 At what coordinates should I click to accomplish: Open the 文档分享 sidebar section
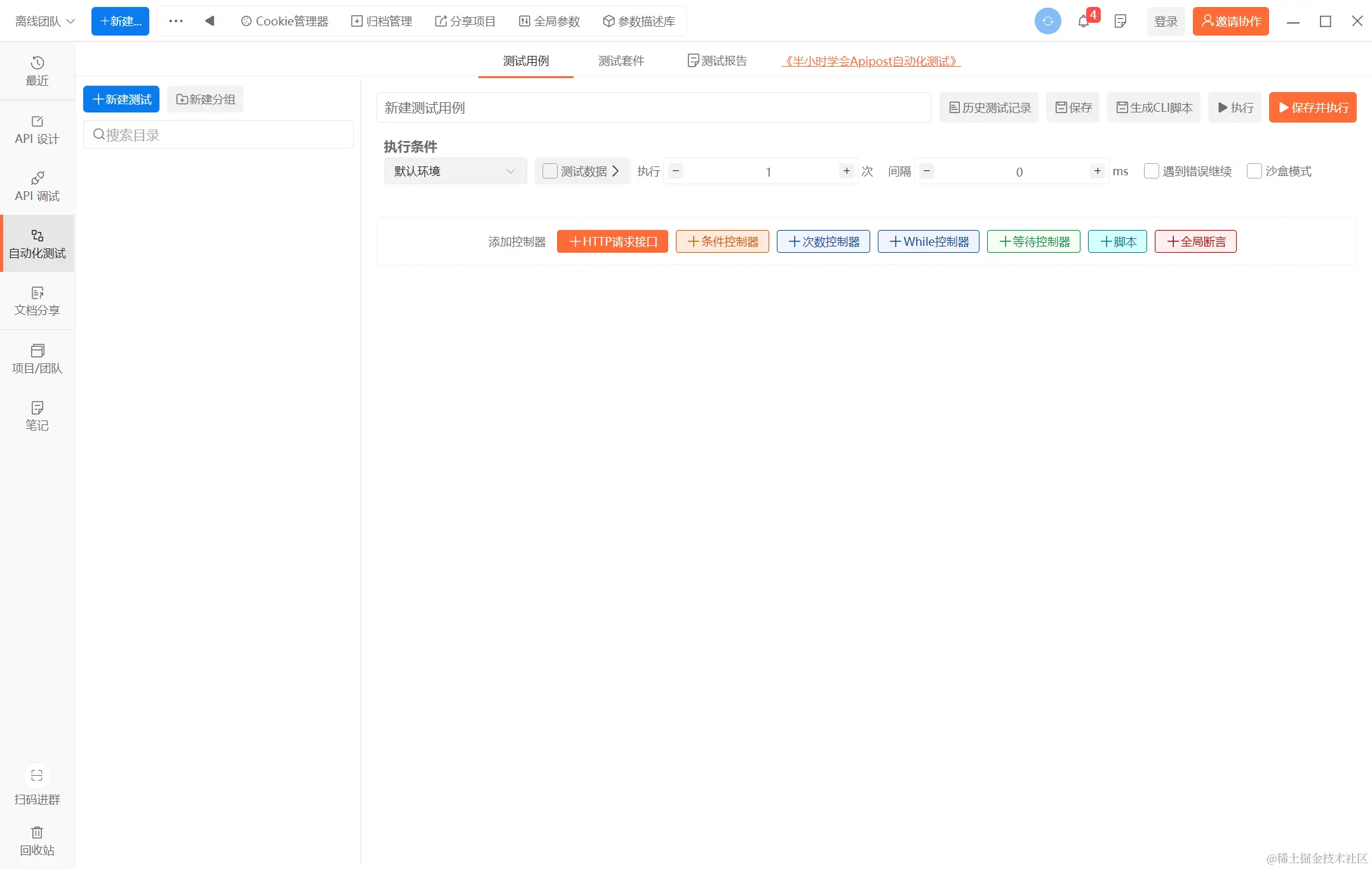point(37,300)
